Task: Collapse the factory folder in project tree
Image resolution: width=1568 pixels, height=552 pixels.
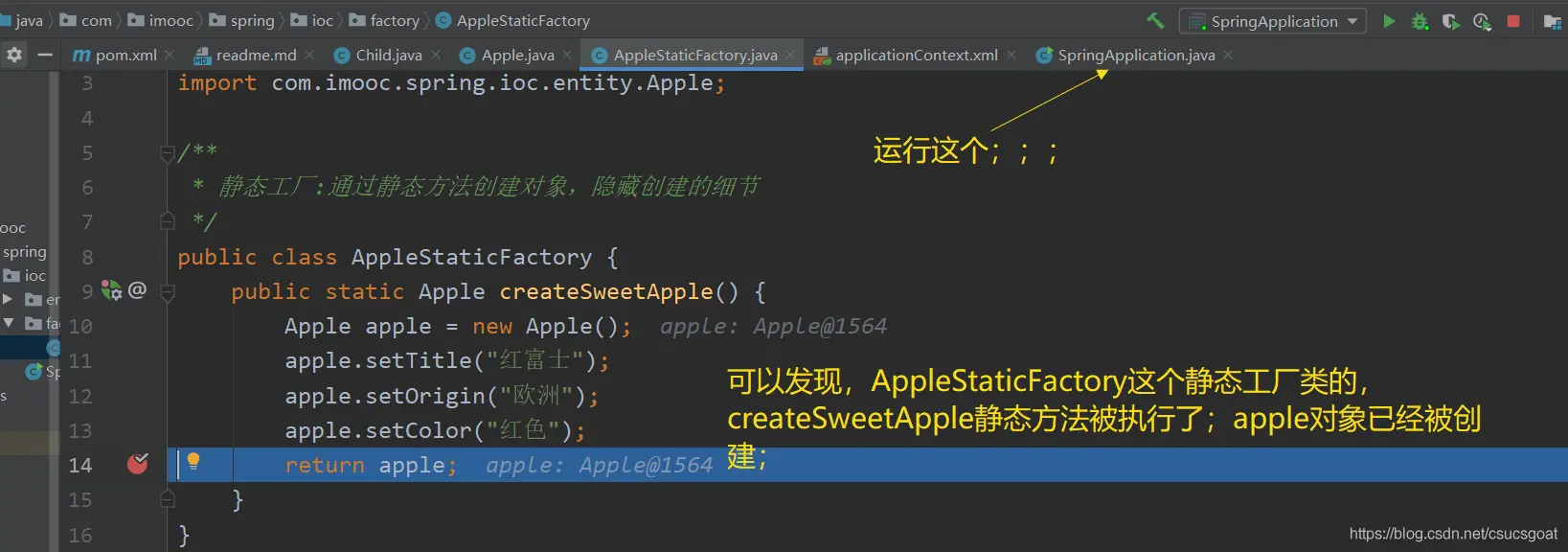Action: 9,323
